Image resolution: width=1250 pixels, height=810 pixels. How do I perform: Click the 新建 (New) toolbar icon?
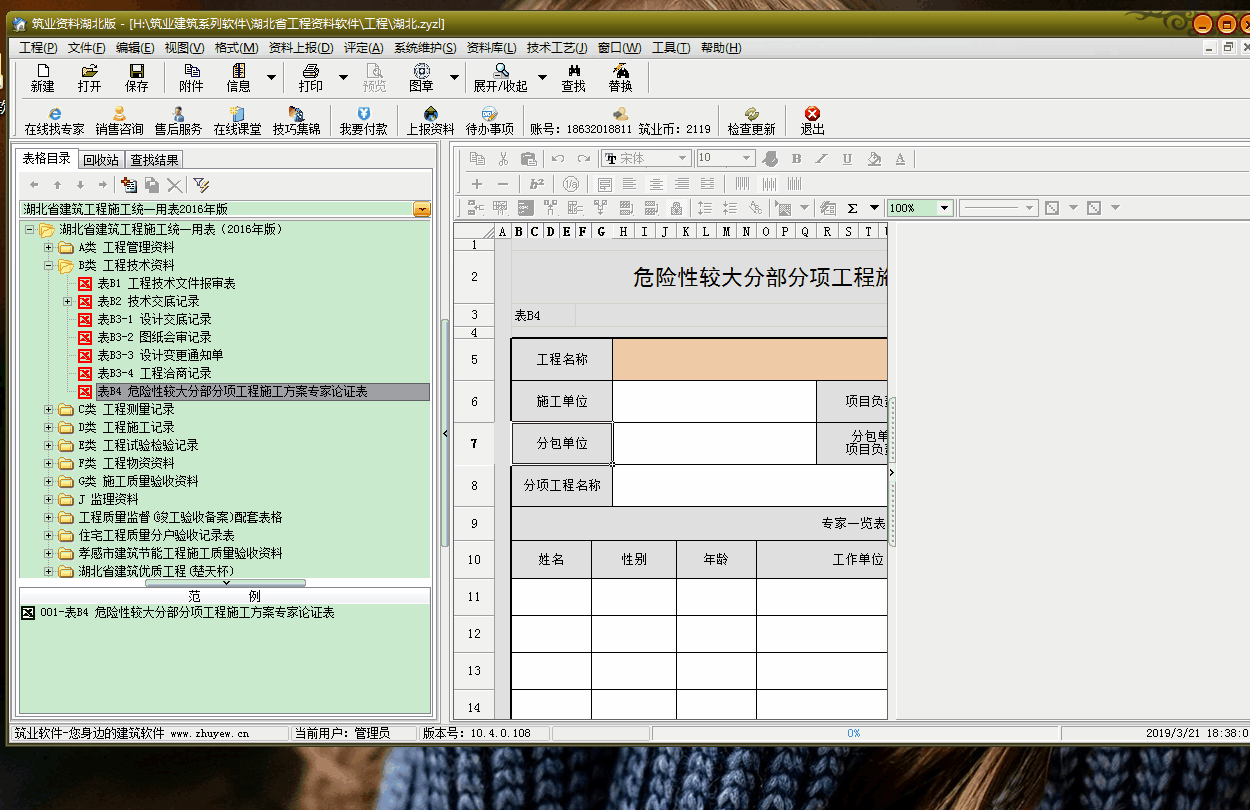pyautogui.click(x=42, y=77)
